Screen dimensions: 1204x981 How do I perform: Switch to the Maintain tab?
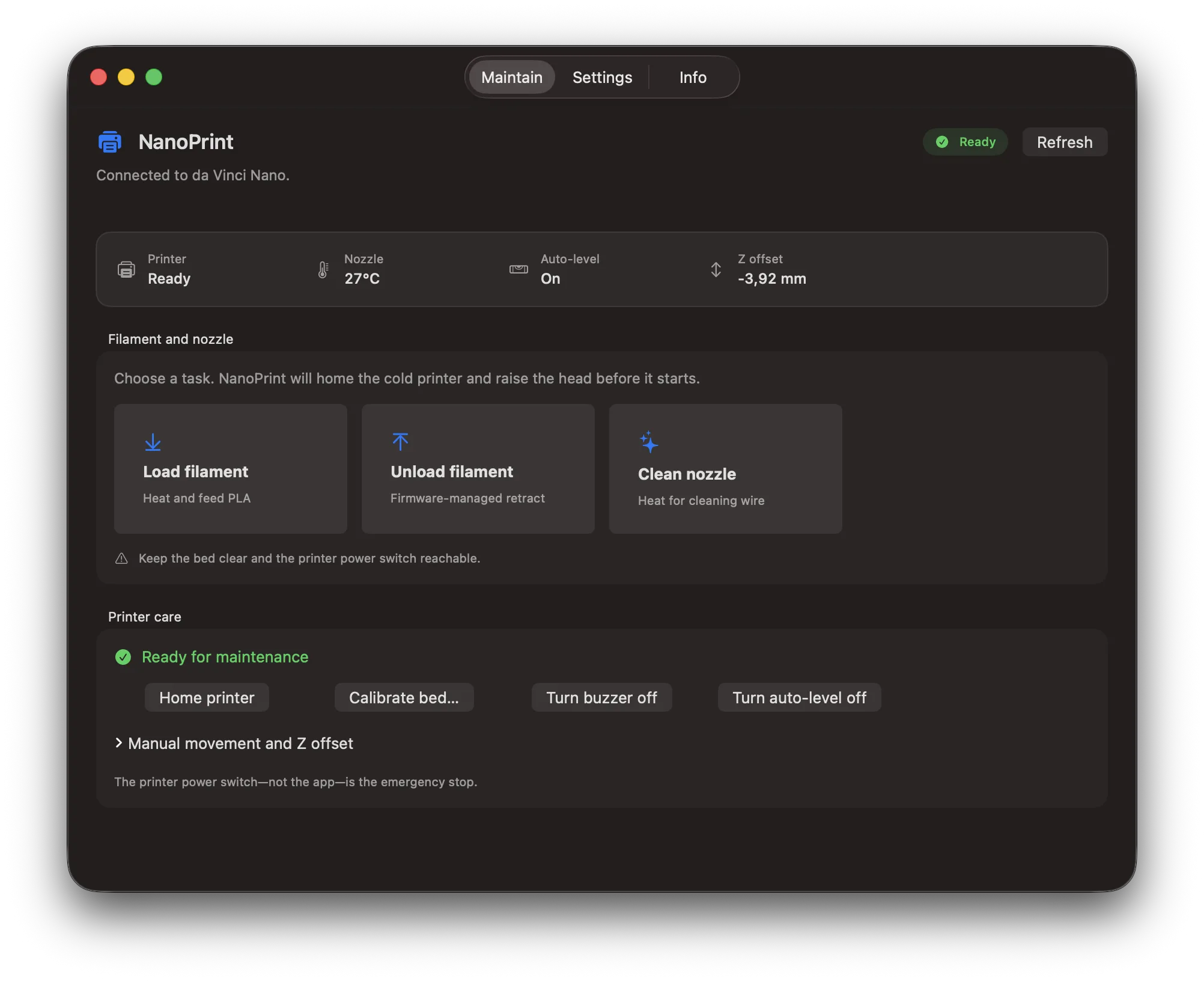coord(512,77)
